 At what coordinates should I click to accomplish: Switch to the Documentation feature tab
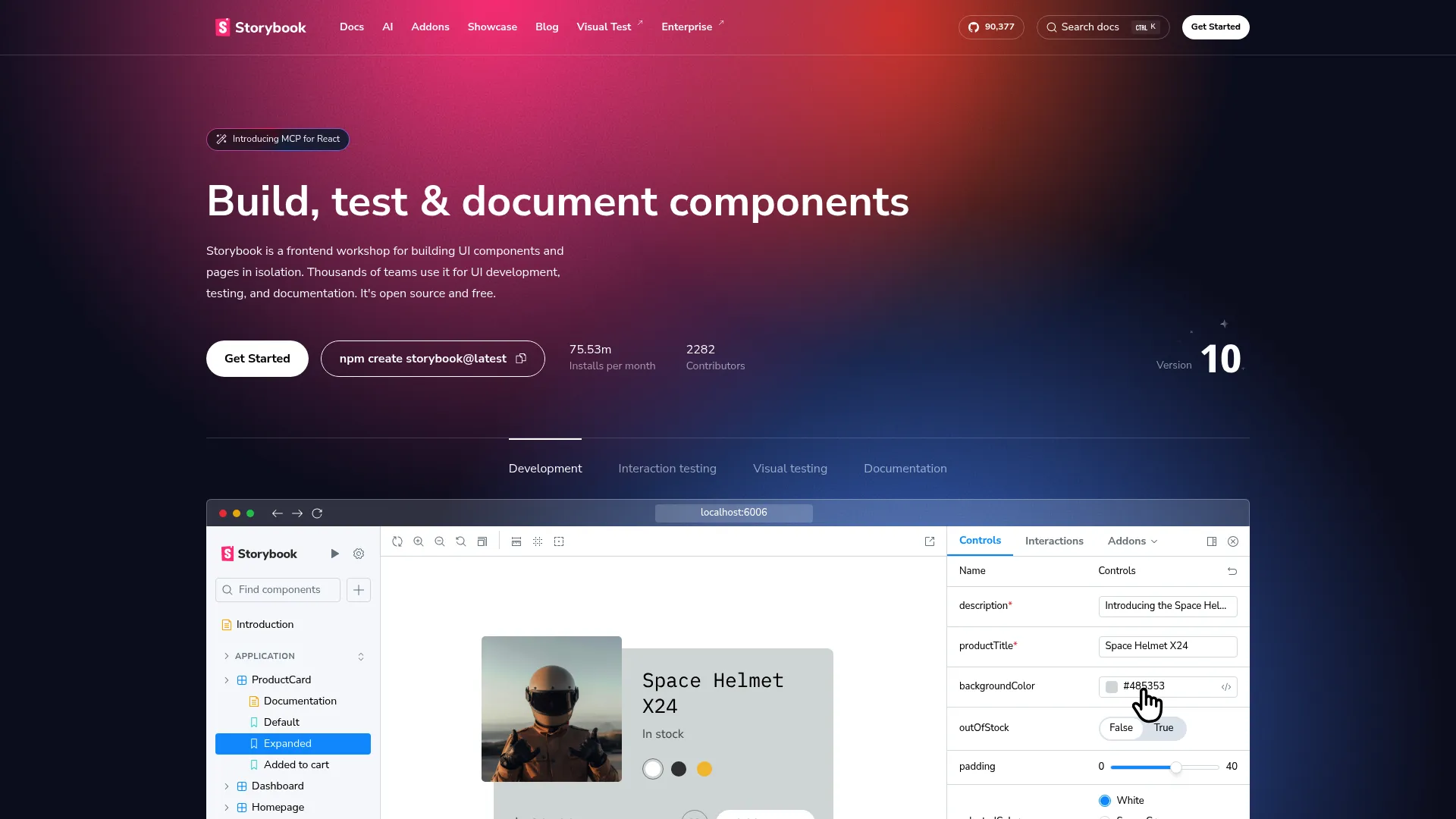click(x=905, y=469)
